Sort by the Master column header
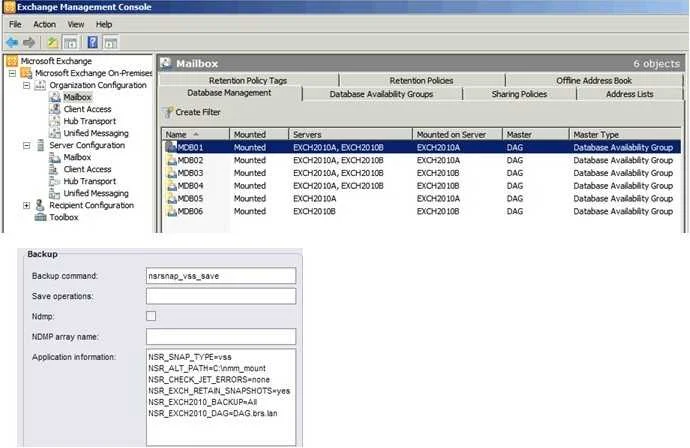 536,134
